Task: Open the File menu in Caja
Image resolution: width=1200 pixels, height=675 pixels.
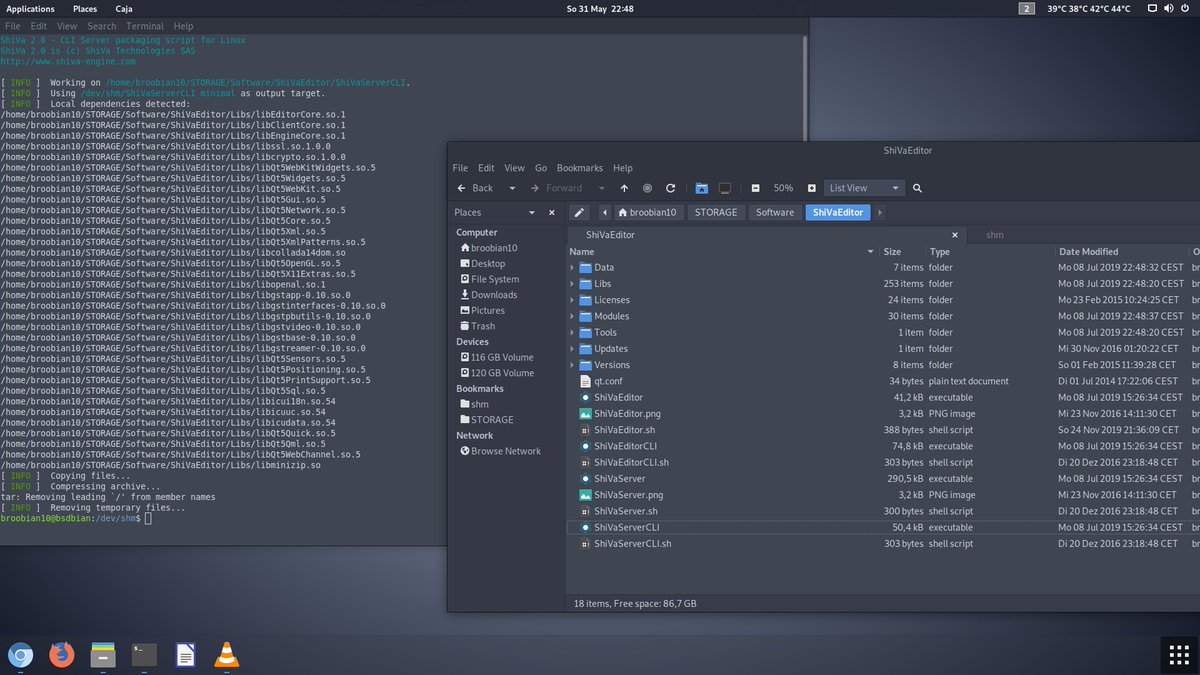Action: [x=460, y=168]
